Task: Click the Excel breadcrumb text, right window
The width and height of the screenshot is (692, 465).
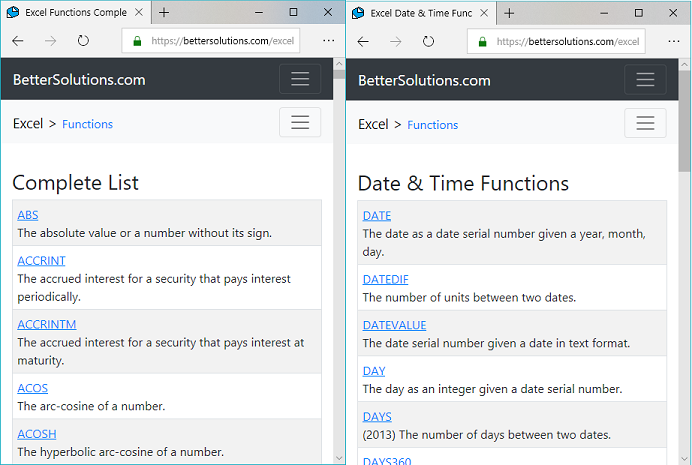Action: pyautogui.click(x=373, y=125)
